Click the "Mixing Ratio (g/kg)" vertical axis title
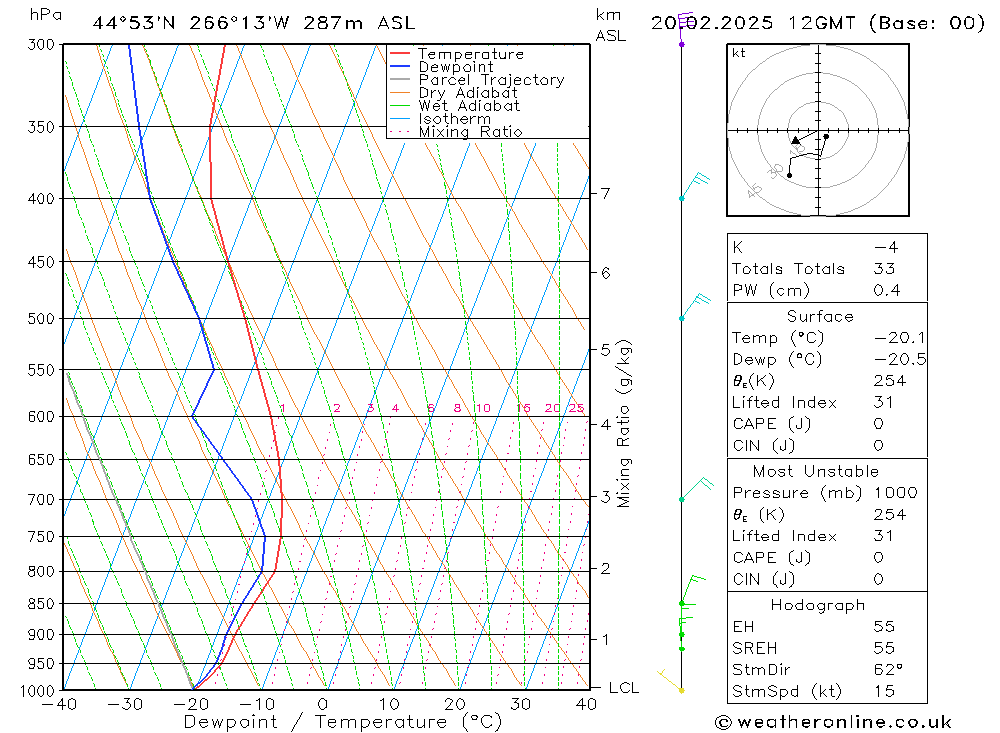This screenshot has height=733, width=1000. 624,424
